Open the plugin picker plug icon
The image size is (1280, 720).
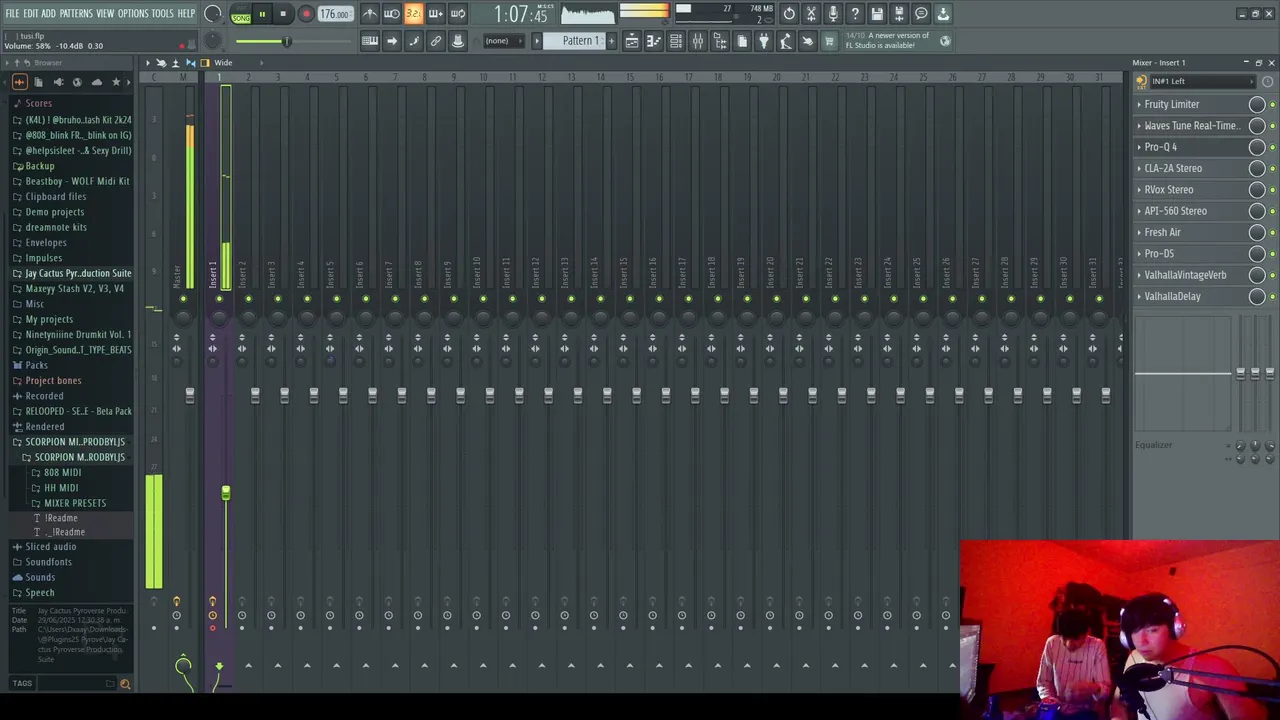(x=764, y=41)
